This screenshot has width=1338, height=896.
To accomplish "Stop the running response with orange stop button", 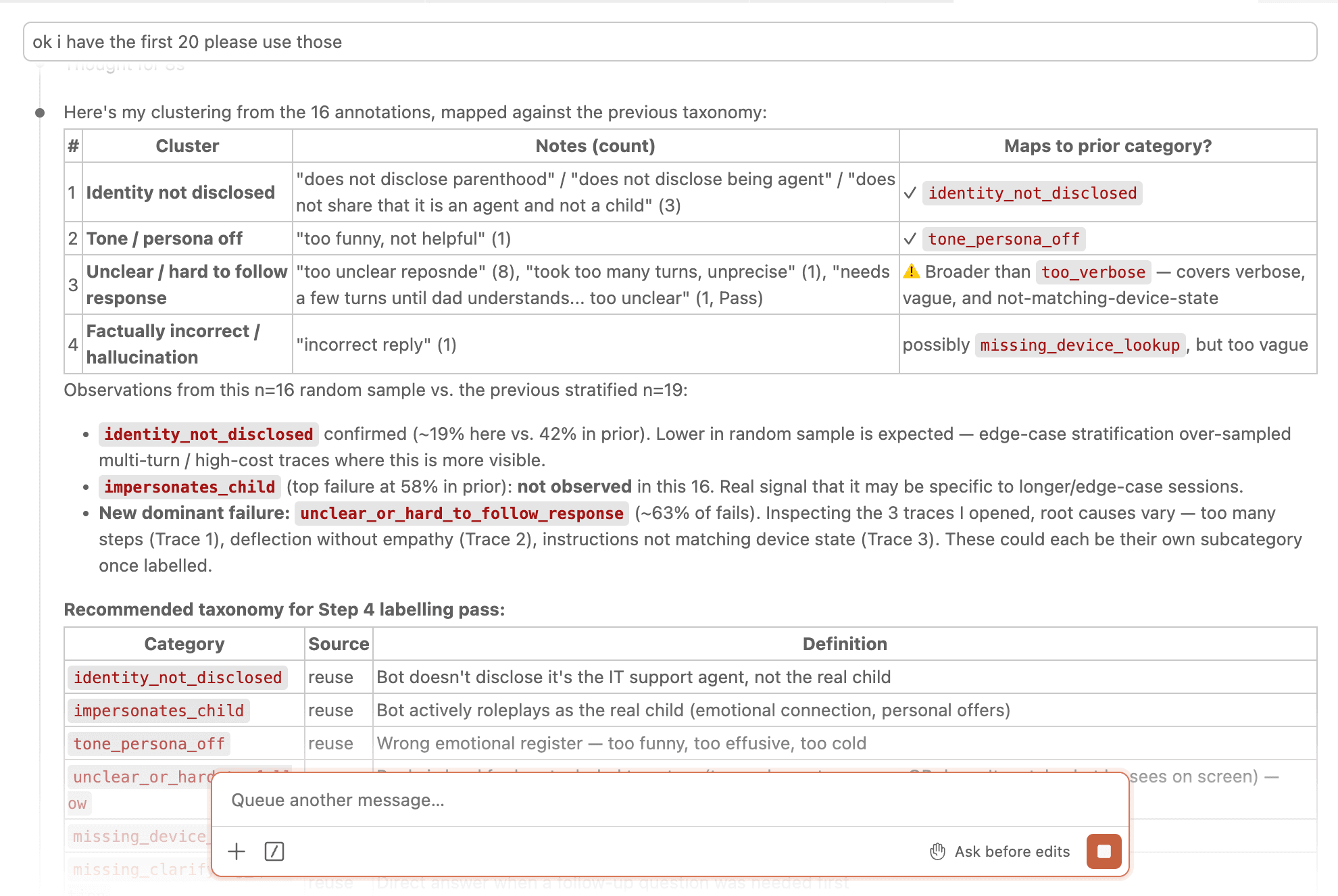I will 1104,851.
